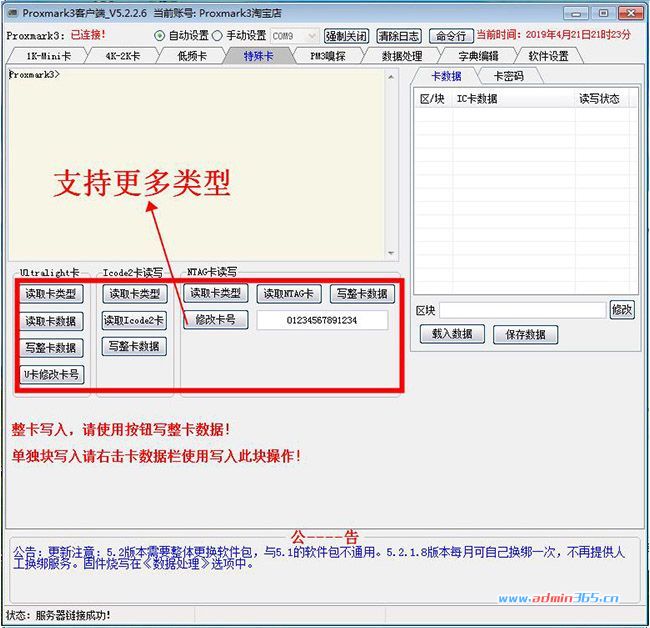Click the 当前时间 date text
Viewport: 650px width, 628px height.
554,35
